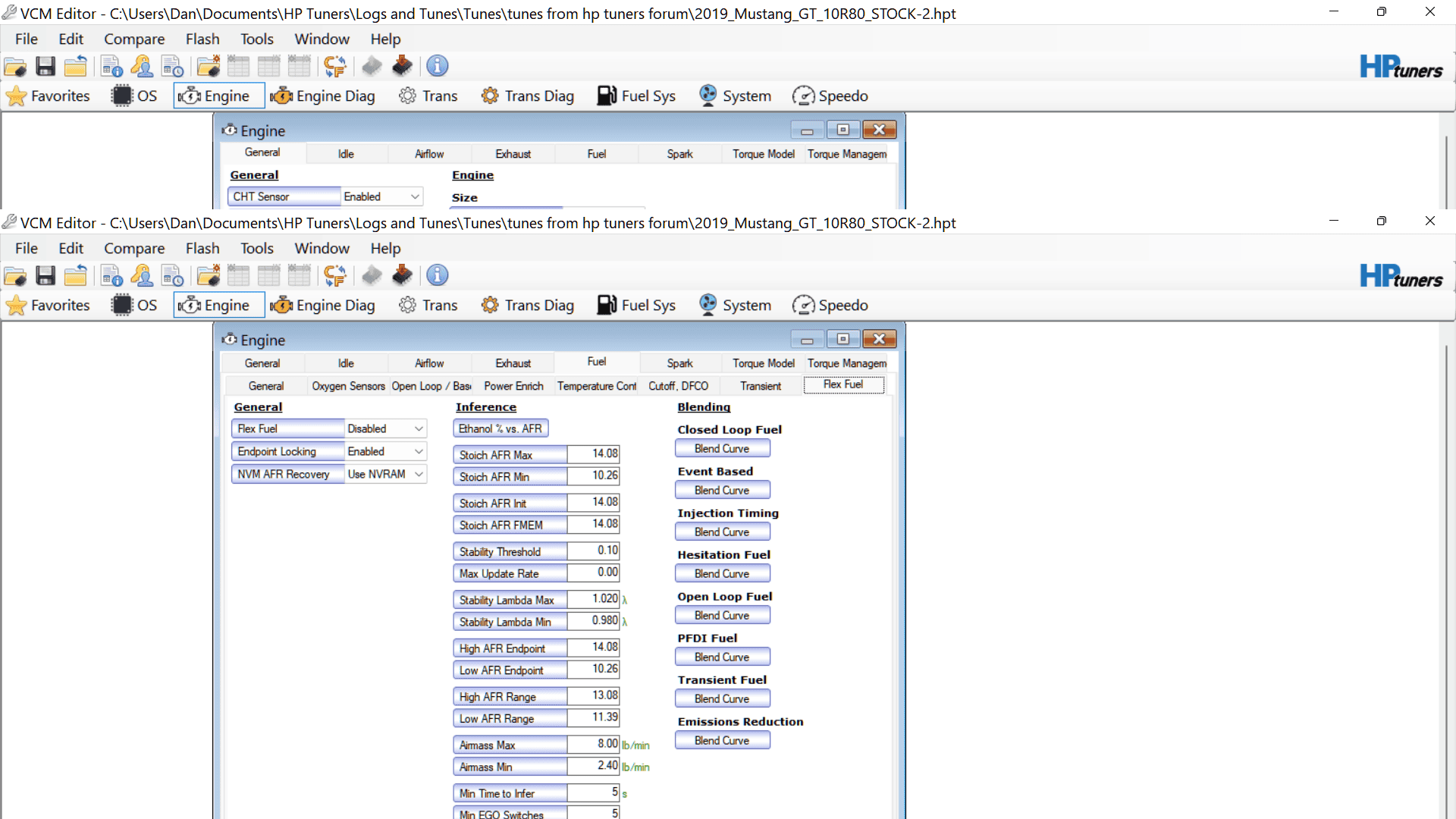The width and height of the screenshot is (1456, 819).
Task: Click the Min Time to Infer value field
Action: [x=593, y=793]
